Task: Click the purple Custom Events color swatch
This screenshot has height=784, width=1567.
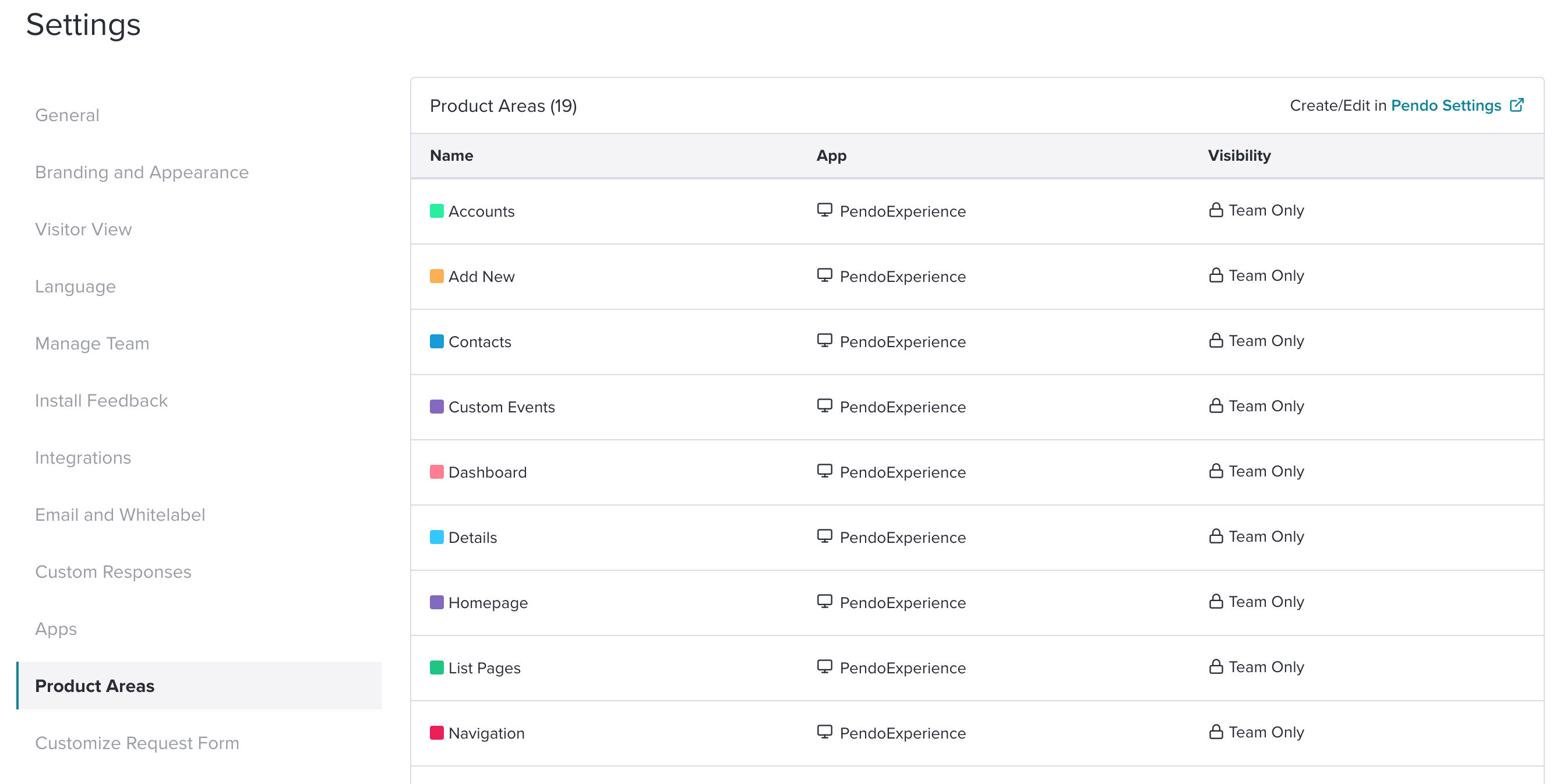Action: [x=437, y=407]
